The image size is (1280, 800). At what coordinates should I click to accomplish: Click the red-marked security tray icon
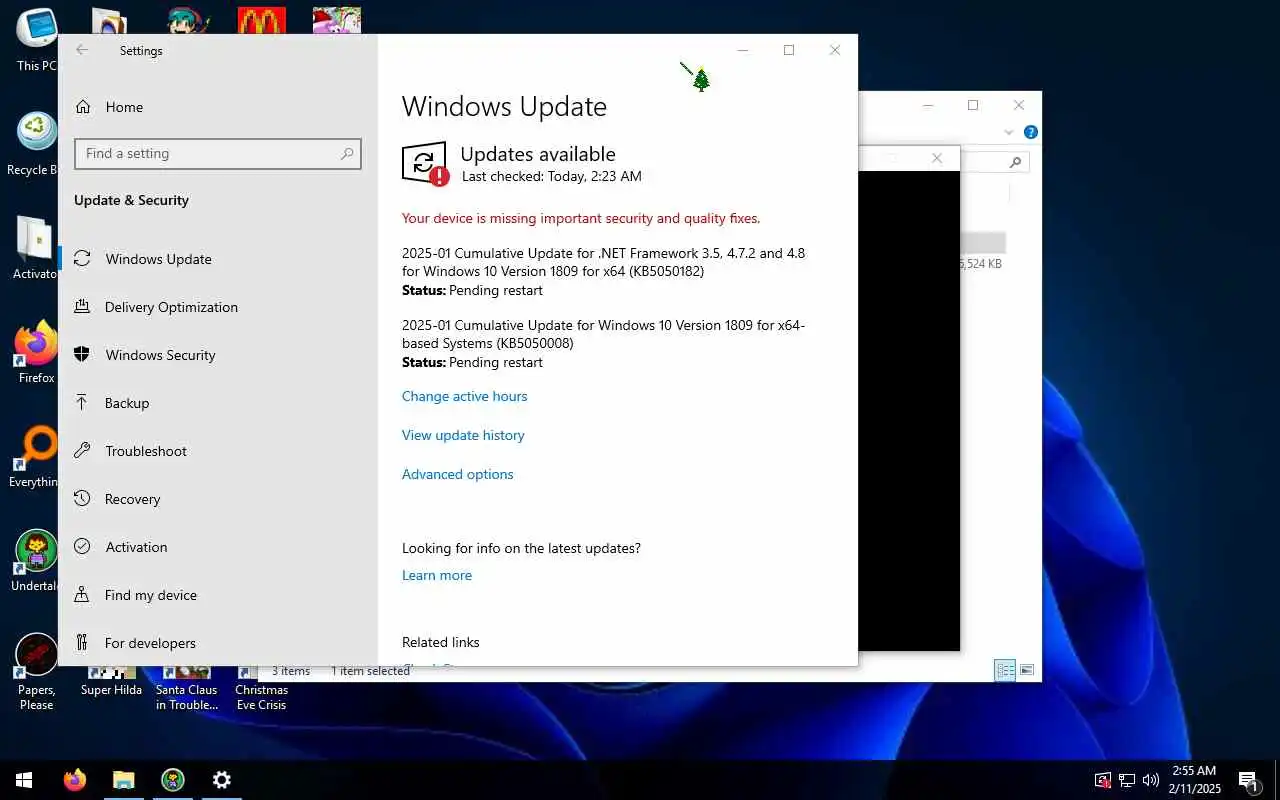click(x=1102, y=780)
